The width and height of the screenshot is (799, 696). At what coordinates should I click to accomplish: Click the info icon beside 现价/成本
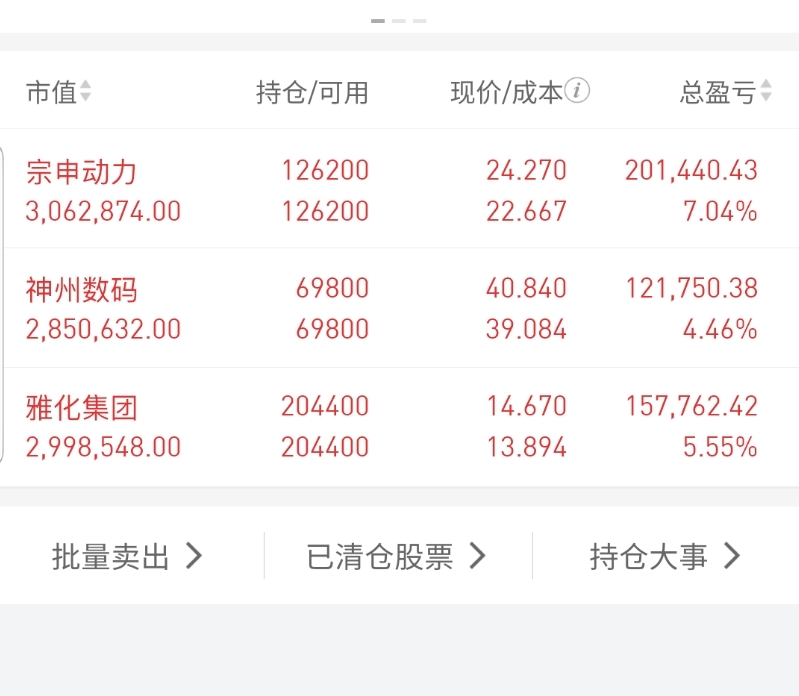577,91
